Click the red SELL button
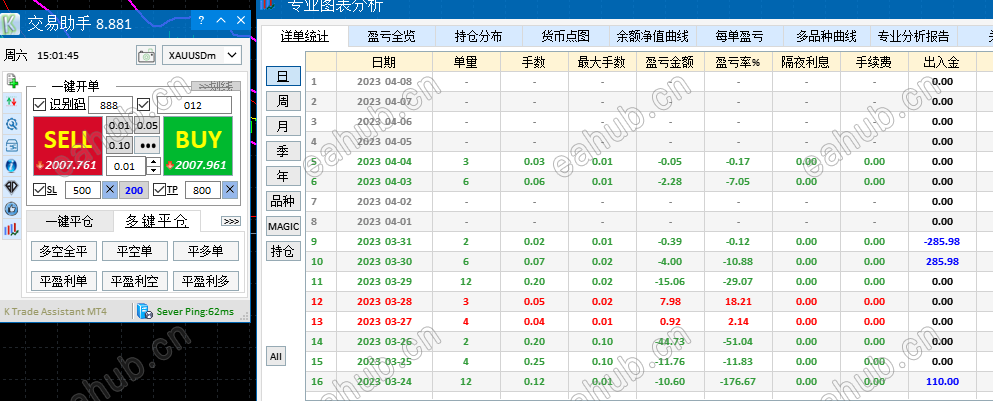This screenshot has width=993, height=401. tap(68, 146)
